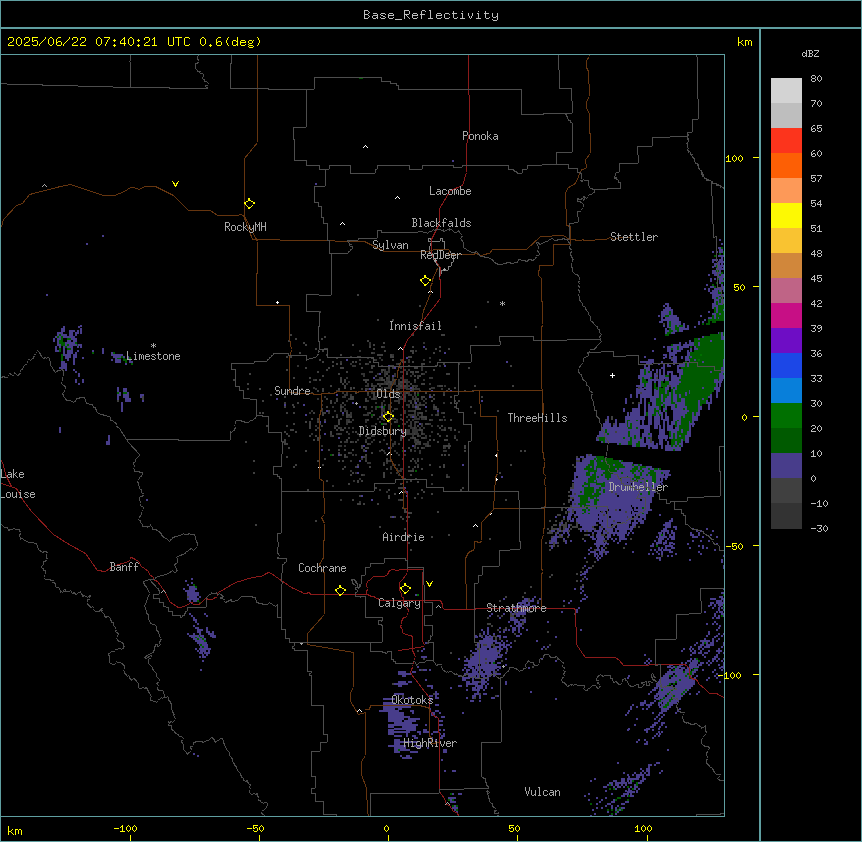862x842 pixels.
Task: Click the Cochrane label
Action: pos(322,568)
